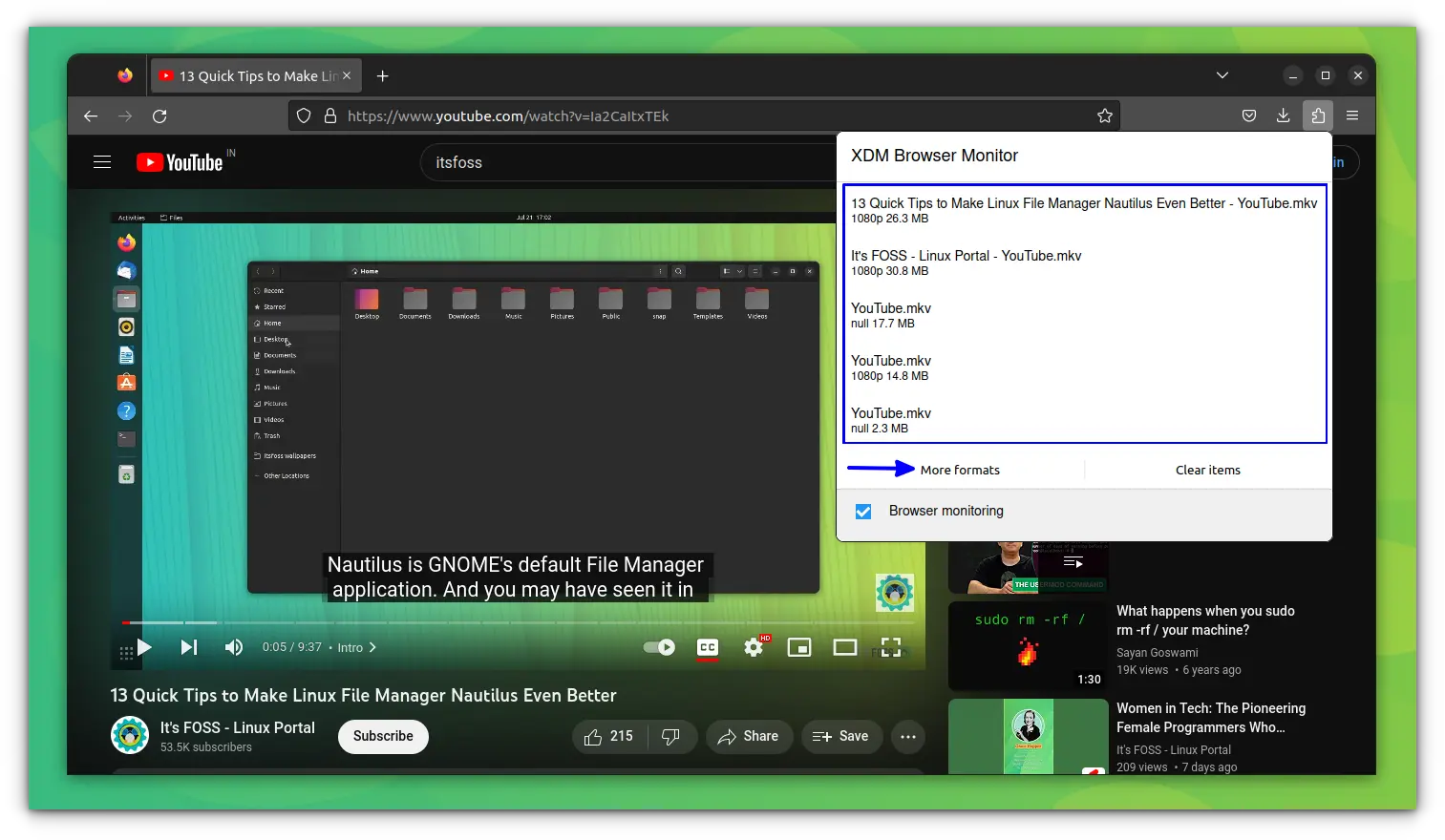Open more actions three-dot menu
1445x840 pixels.
pos(908,736)
